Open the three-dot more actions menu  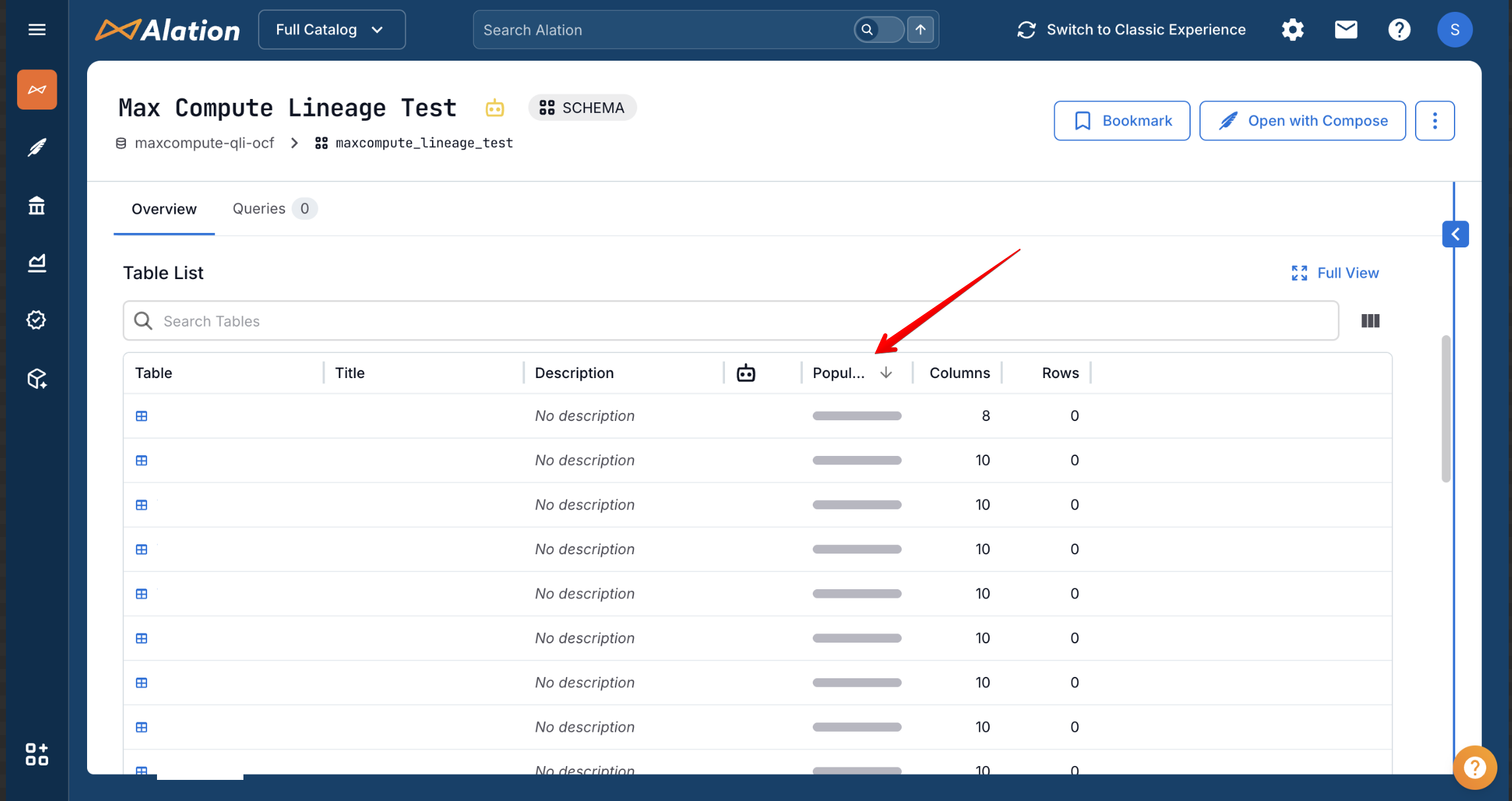[x=1435, y=121]
